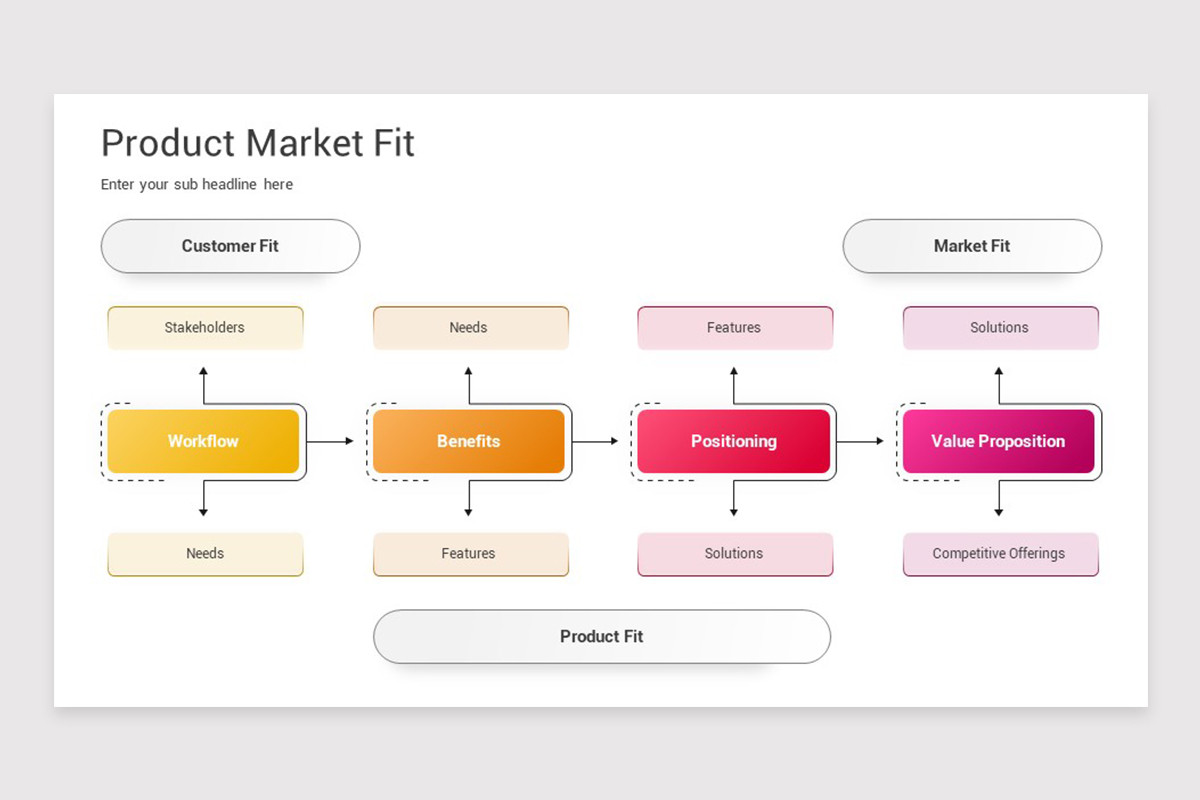Select the yellow Workflow box
The width and height of the screenshot is (1200, 800).
203,441
